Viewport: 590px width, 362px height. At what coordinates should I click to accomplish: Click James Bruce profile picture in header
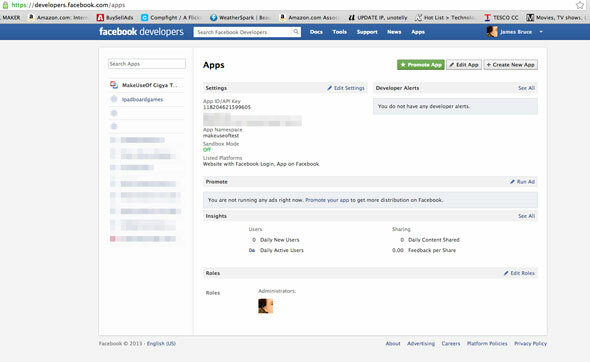click(x=492, y=32)
